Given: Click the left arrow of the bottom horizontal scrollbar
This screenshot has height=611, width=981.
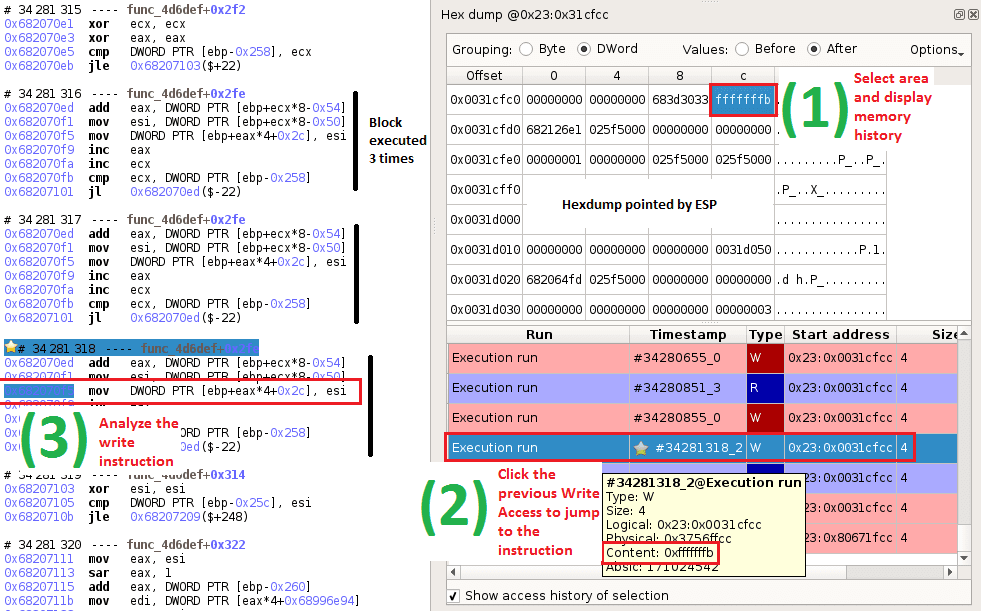Looking at the screenshot, I should tap(453, 572).
